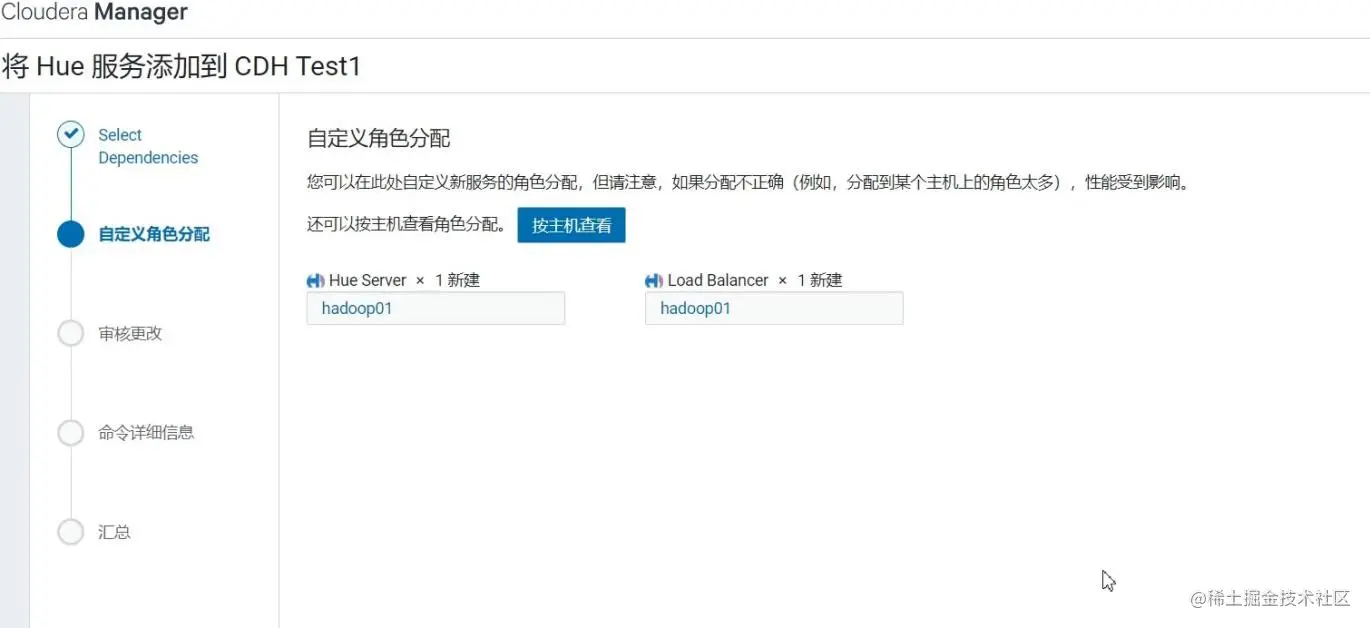The height and width of the screenshot is (628, 1370).
Task: Click the 自定义角色分配 page heading
Action: 379,138
